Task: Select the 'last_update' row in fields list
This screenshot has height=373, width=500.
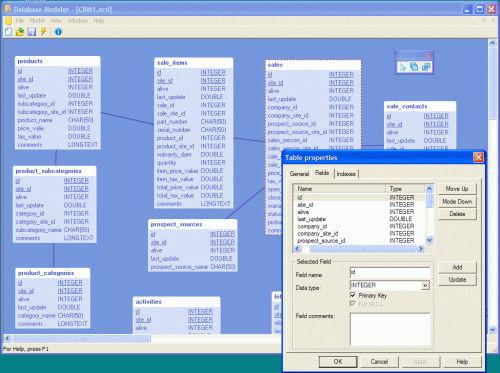Action: click(x=359, y=219)
